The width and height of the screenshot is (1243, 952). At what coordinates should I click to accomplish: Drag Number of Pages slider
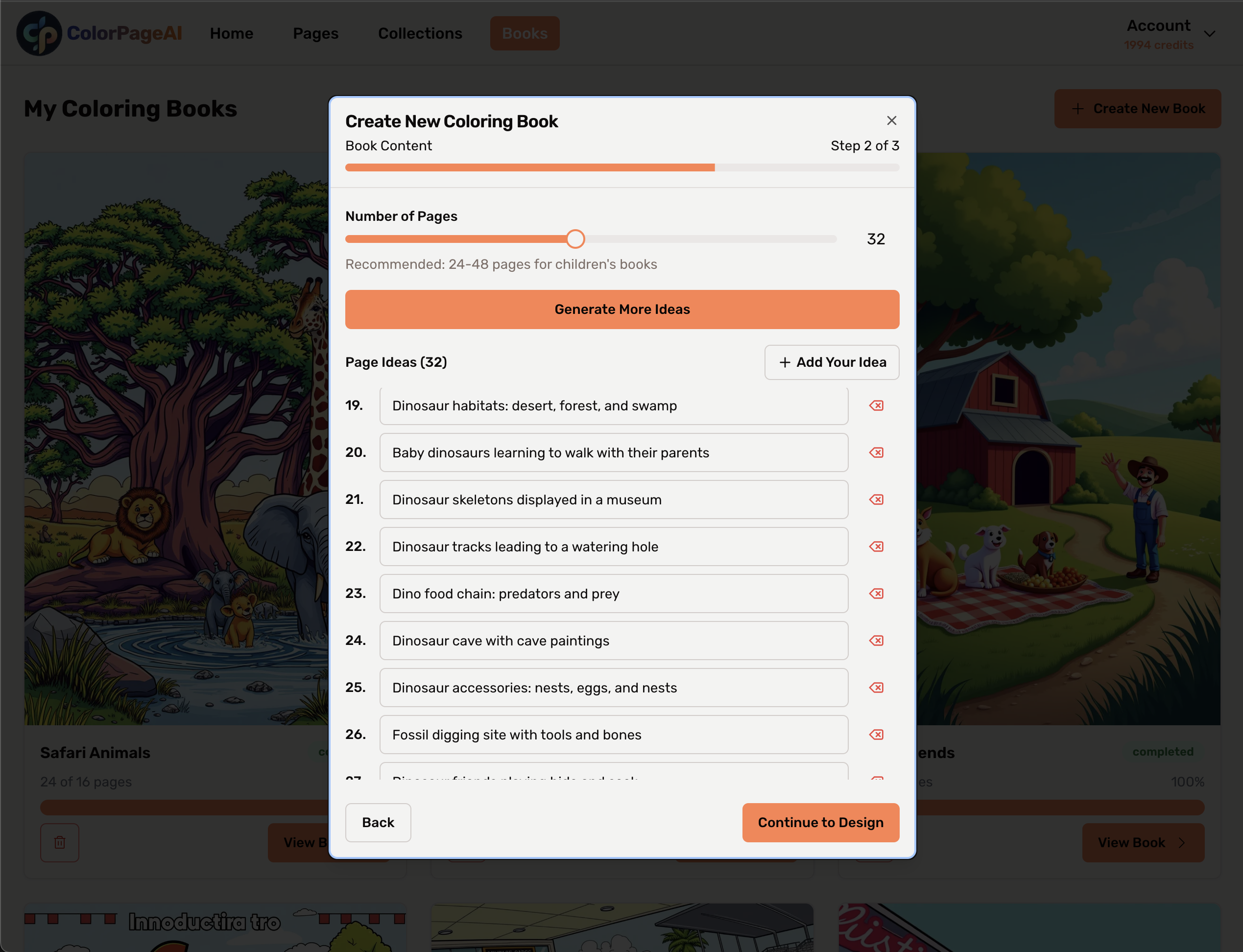[575, 239]
